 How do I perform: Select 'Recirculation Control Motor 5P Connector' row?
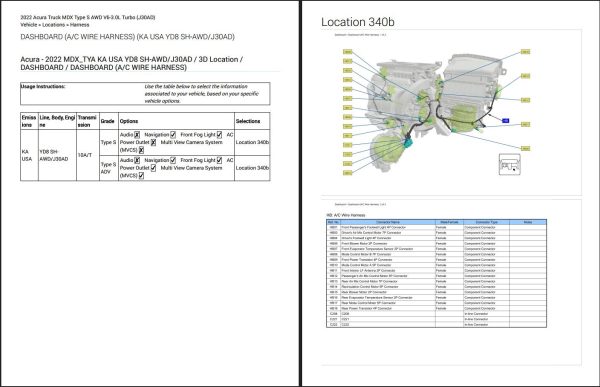(436, 287)
